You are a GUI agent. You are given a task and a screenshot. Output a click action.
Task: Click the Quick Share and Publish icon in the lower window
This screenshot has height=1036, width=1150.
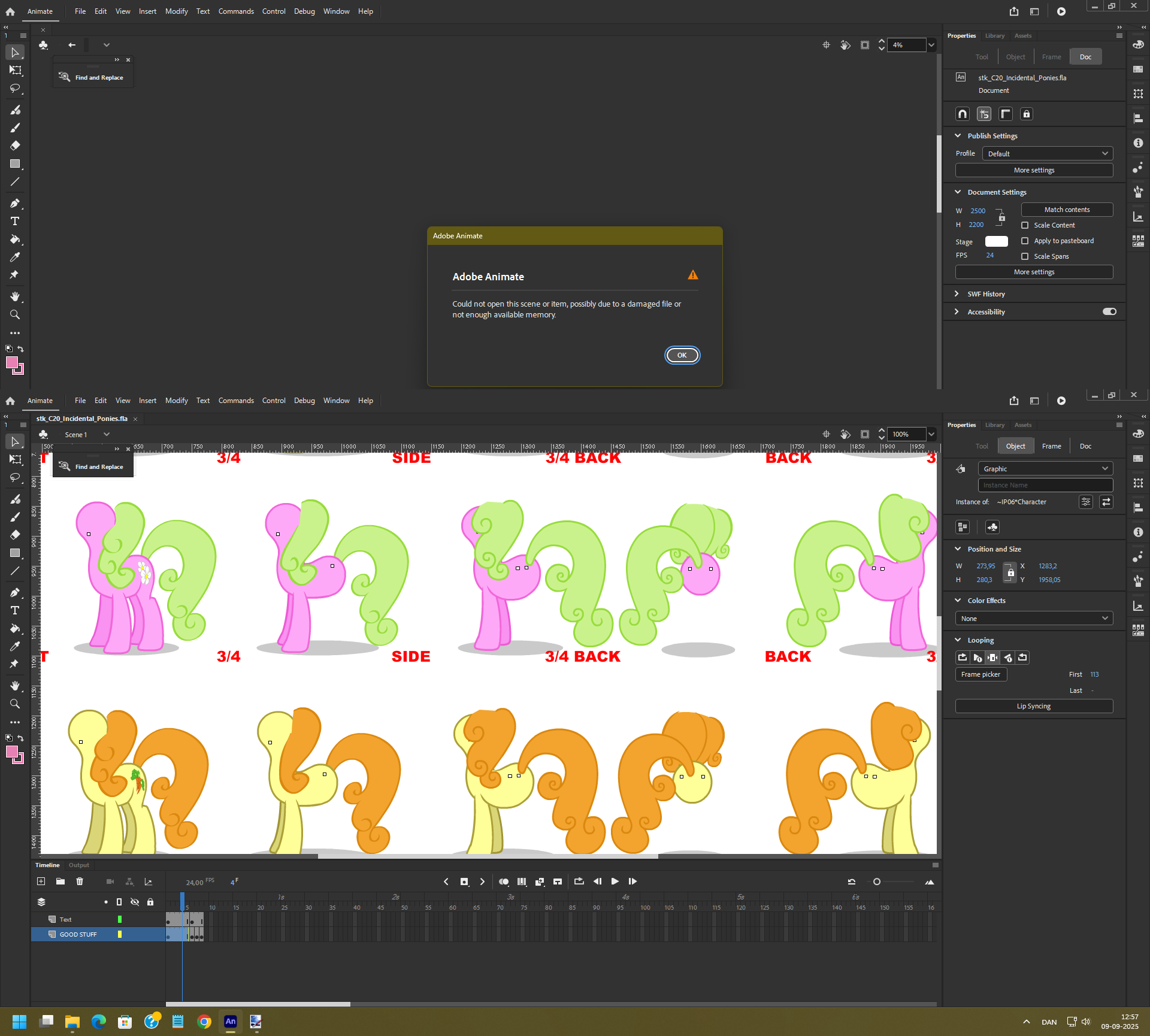[1013, 401]
